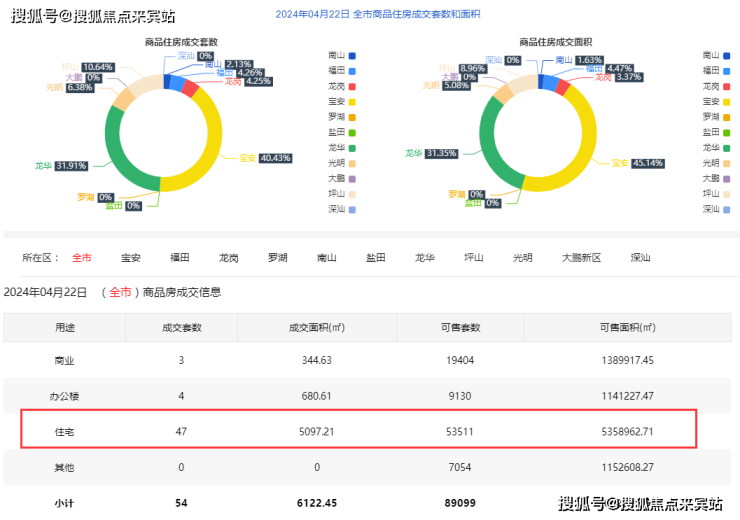Click the 89099 subtotal units cell

[460, 503]
